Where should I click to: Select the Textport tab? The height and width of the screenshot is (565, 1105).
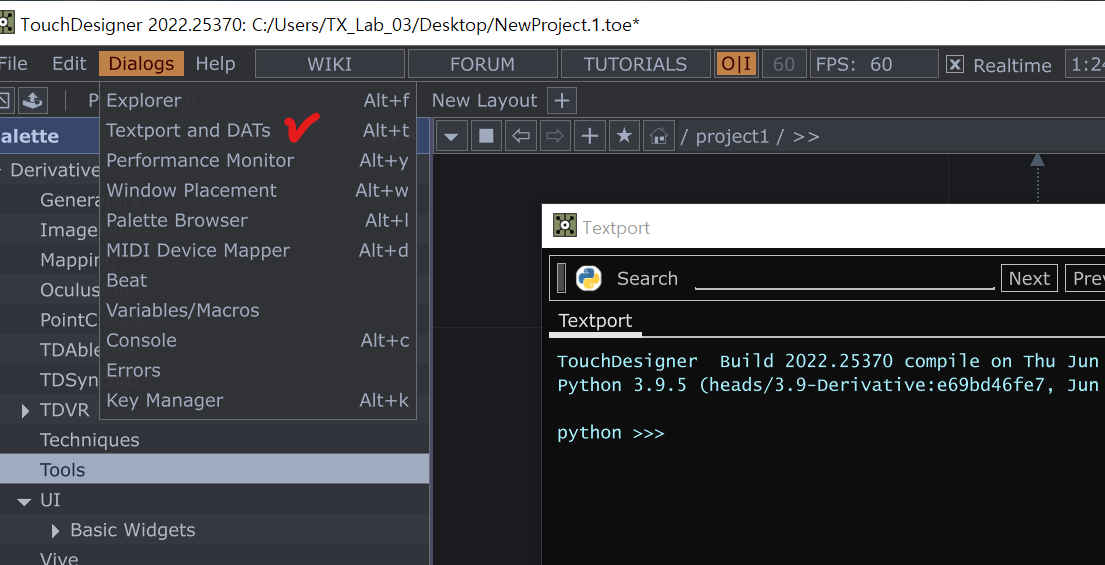point(595,321)
